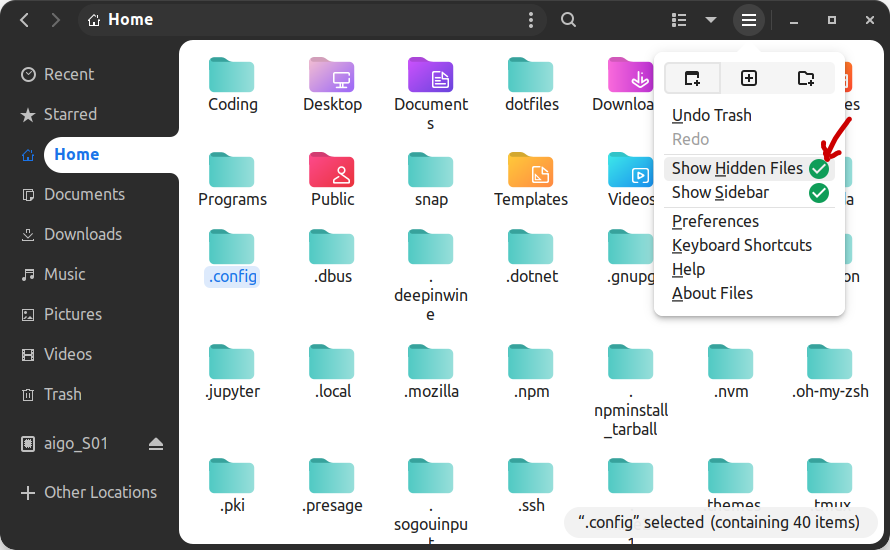Select the Programs folder icon
Screen dimensions: 890x550
[232, 170]
